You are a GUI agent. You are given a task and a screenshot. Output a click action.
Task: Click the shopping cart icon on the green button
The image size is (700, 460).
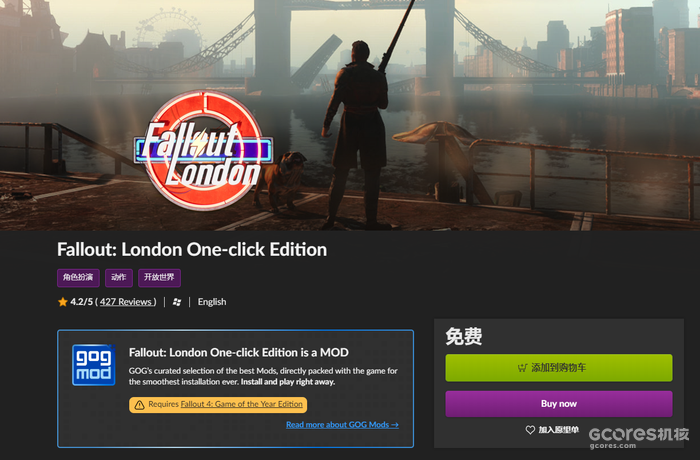pyautogui.click(x=522, y=368)
